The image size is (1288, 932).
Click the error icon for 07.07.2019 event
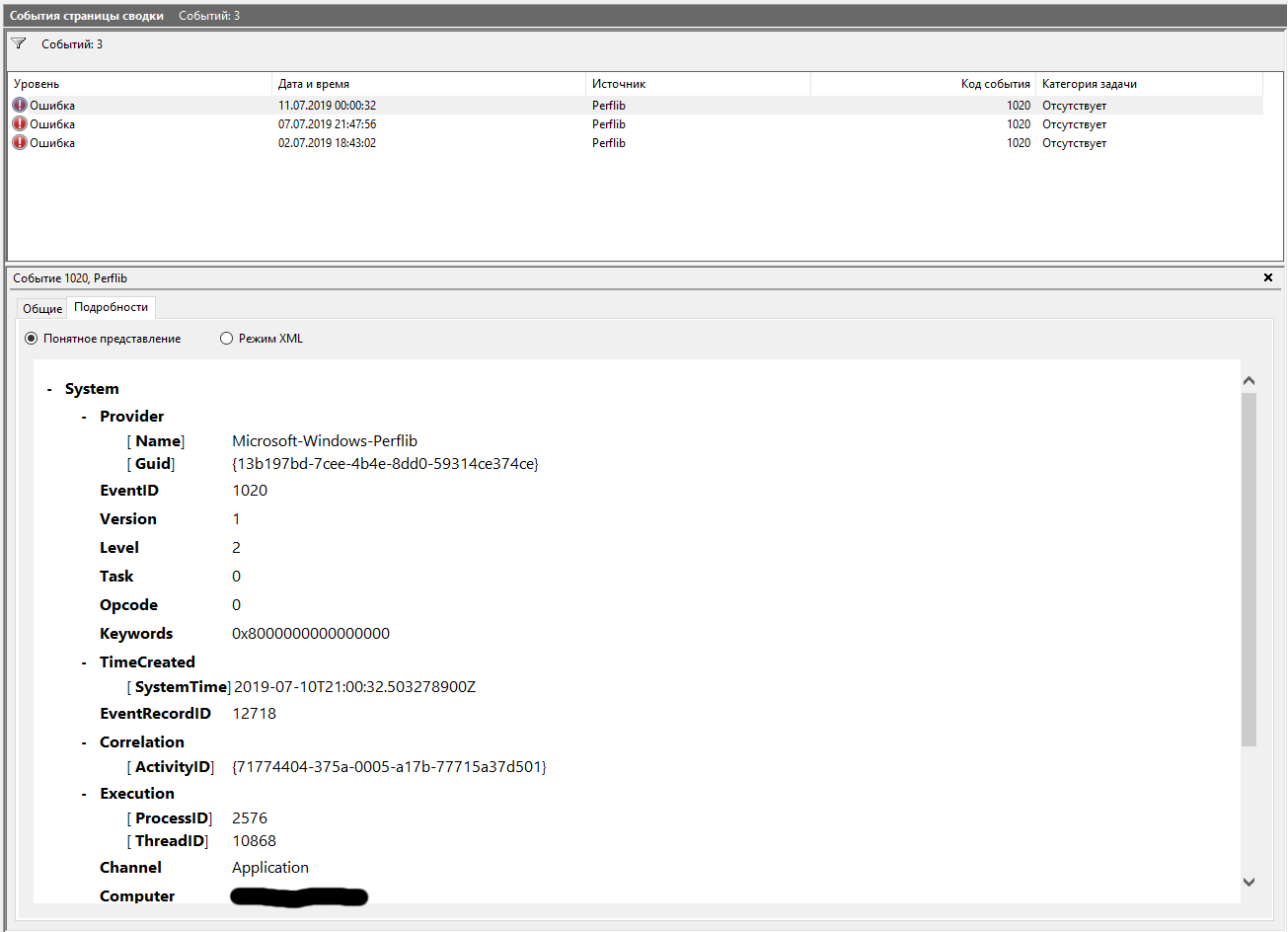coord(20,123)
